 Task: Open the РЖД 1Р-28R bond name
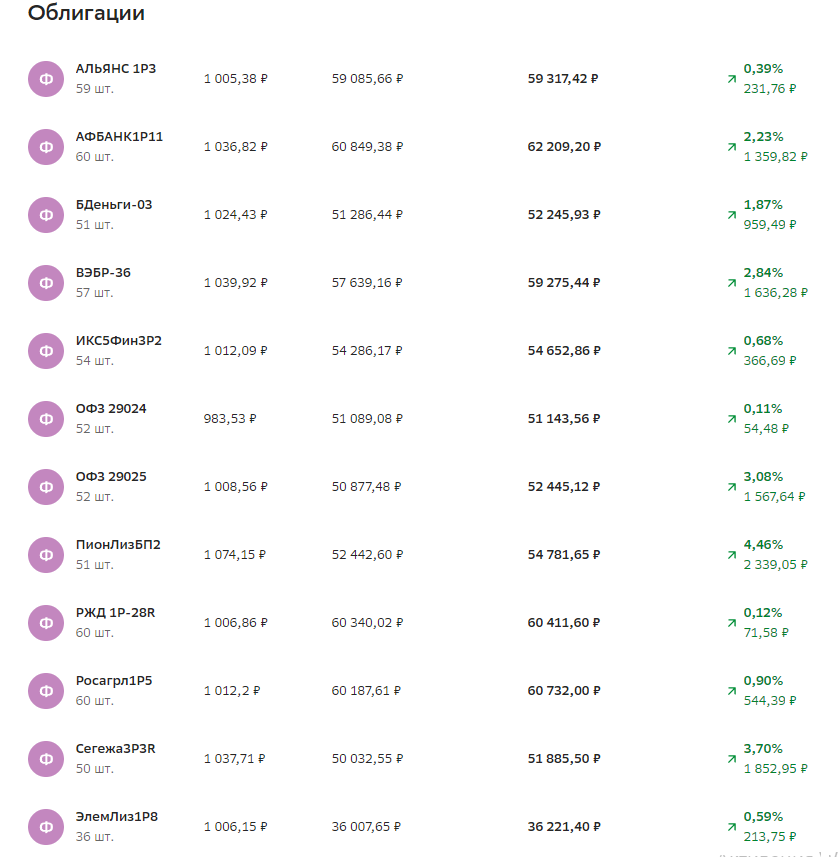pyautogui.click(x=115, y=612)
